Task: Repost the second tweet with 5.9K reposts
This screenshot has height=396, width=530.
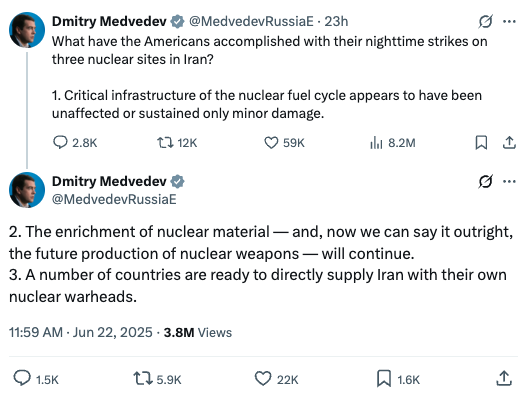Action: click(x=157, y=379)
